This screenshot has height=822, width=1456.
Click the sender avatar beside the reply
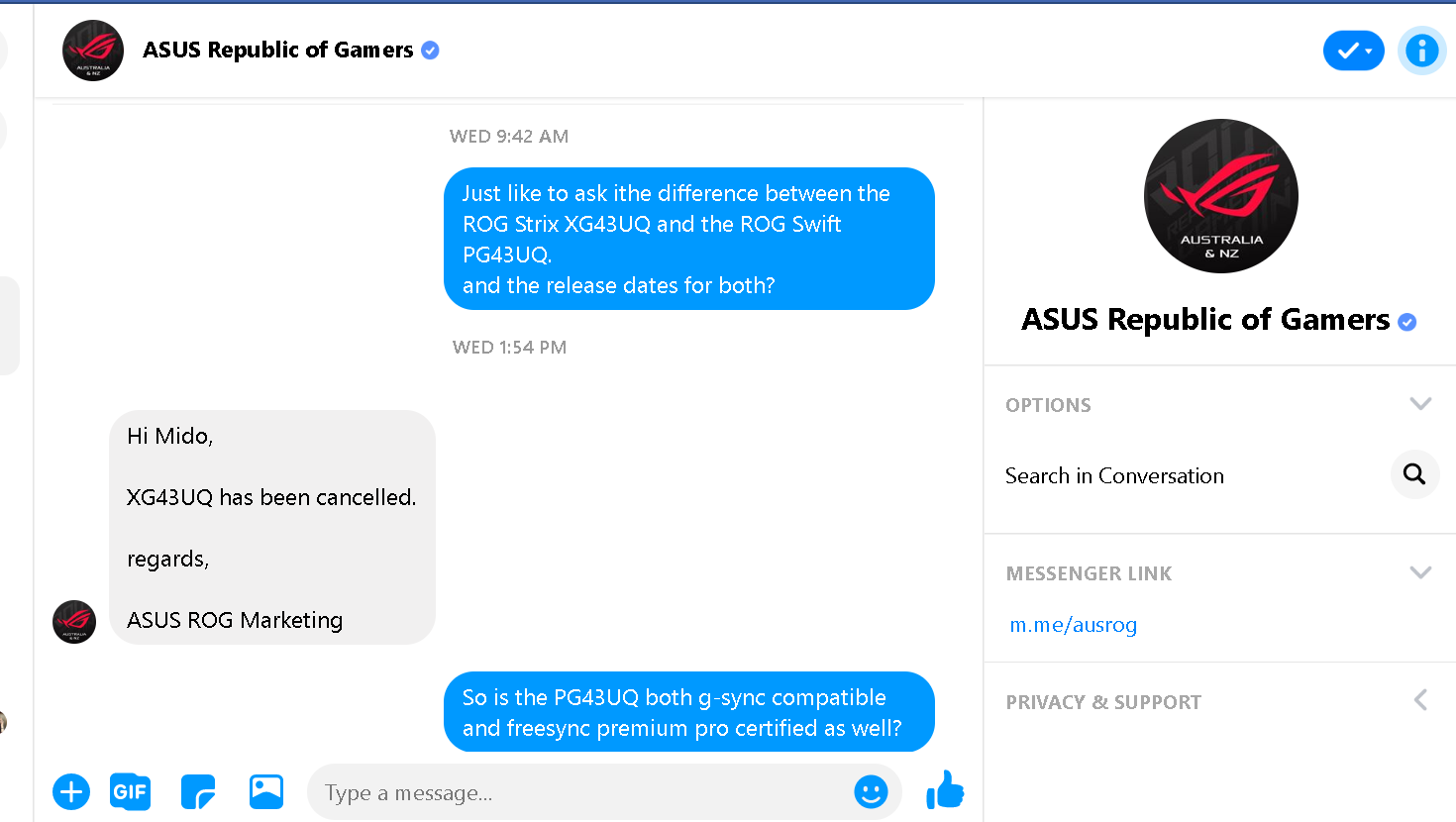pyautogui.click(x=74, y=622)
